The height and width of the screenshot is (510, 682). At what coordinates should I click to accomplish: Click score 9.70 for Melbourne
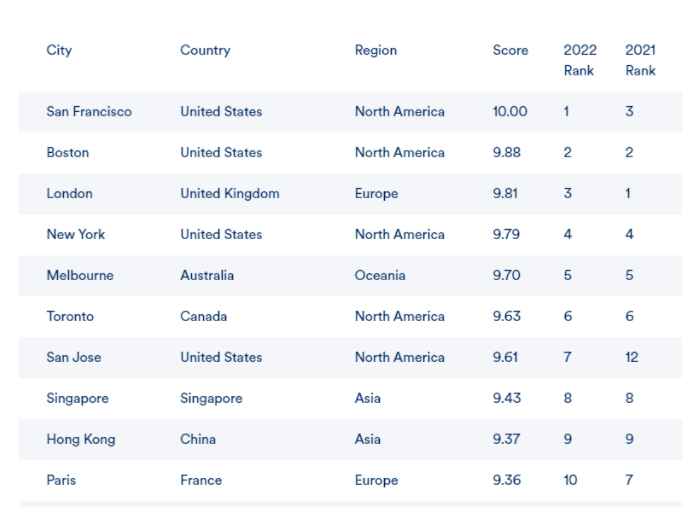coord(507,275)
